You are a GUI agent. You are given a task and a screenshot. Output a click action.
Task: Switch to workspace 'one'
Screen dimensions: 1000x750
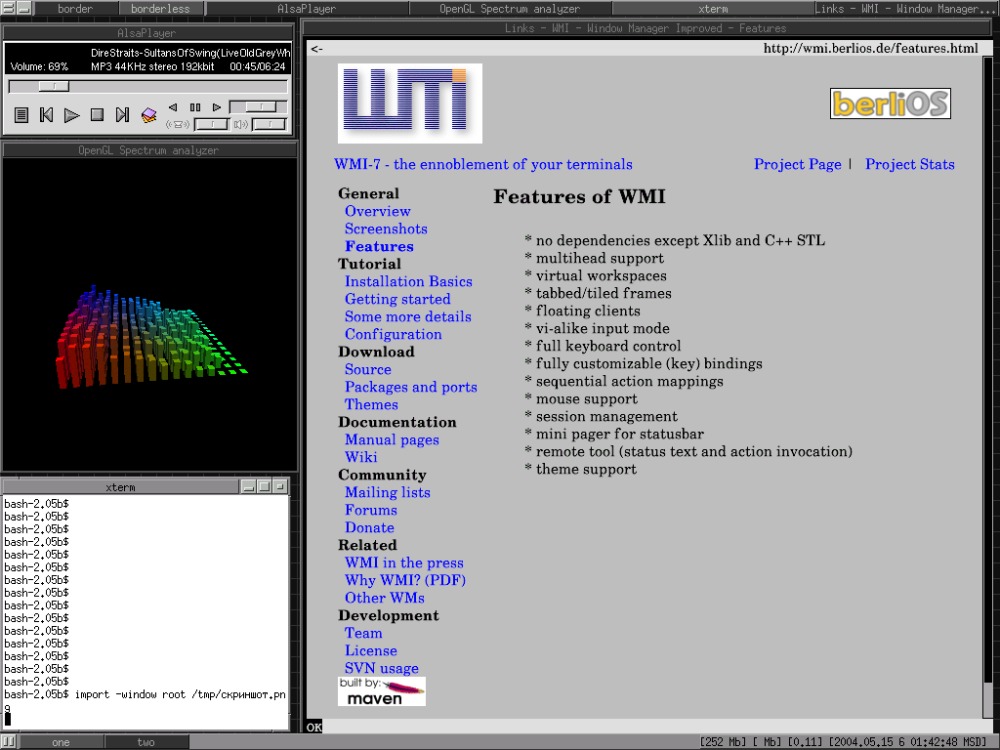point(61,742)
